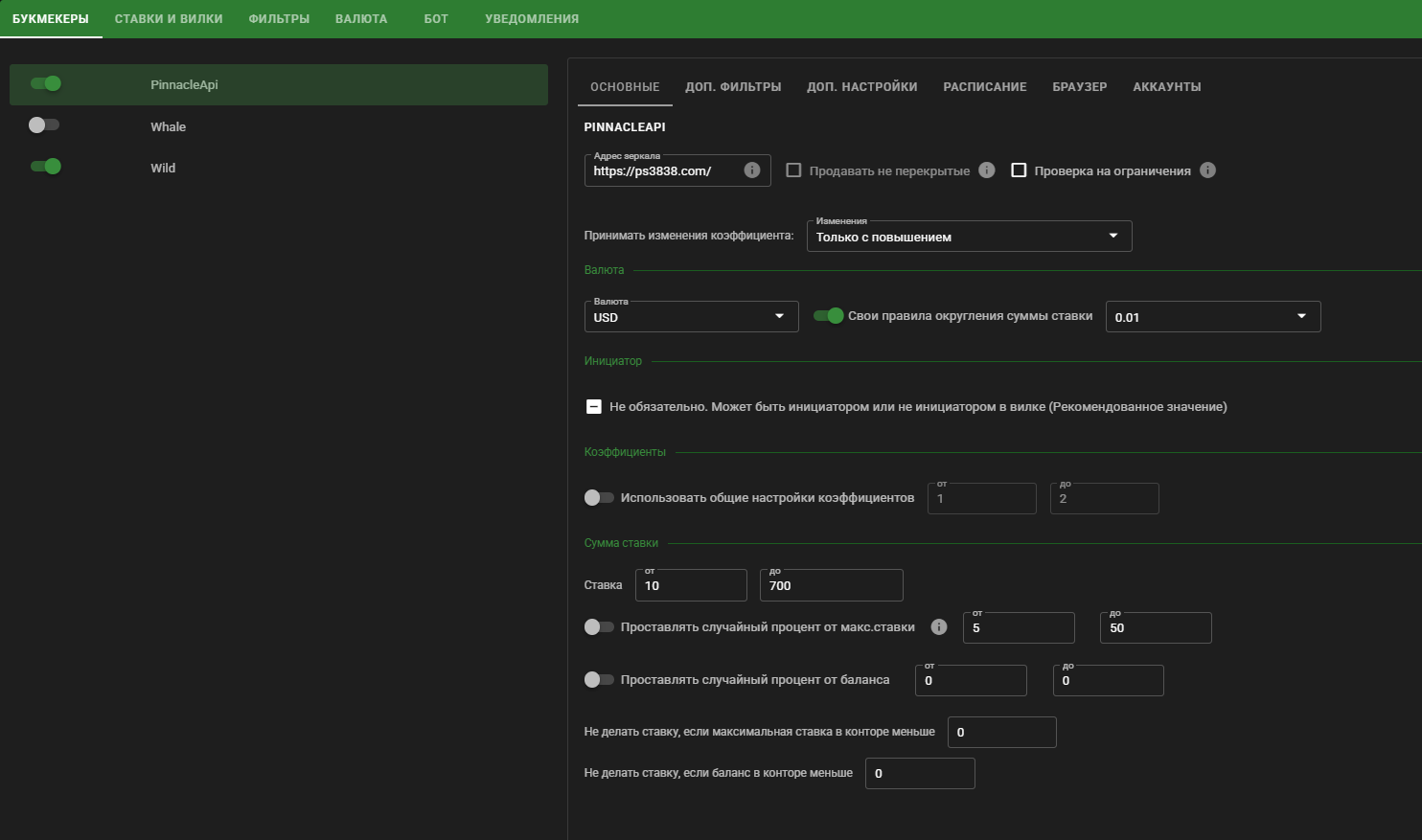The image size is (1422, 840).
Task: Turn off custom stake rounding rules switch
Action: tap(829, 316)
